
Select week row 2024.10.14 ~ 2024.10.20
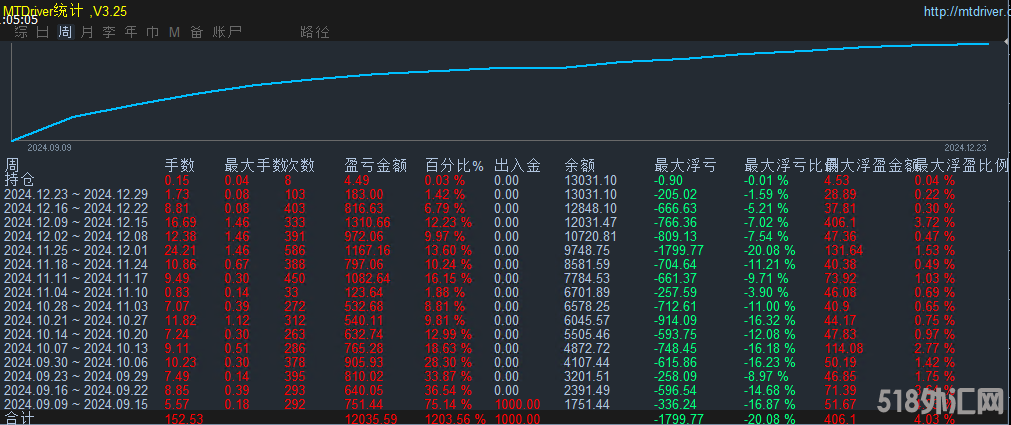[76, 334]
